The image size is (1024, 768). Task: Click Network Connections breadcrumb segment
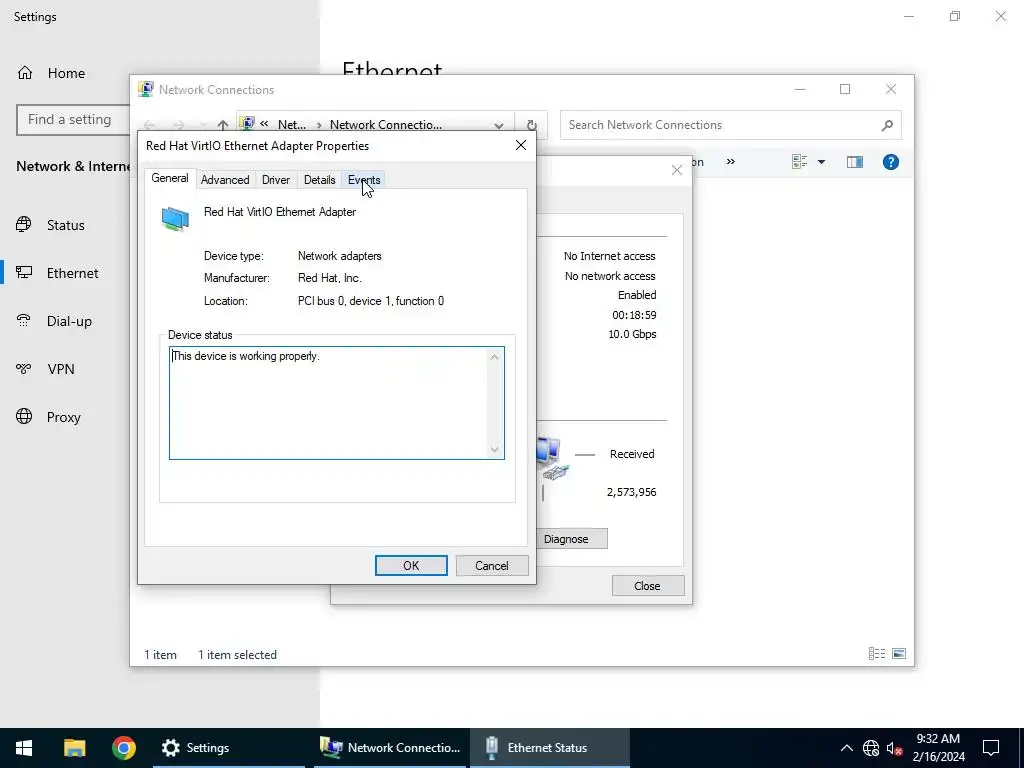coord(385,125)
